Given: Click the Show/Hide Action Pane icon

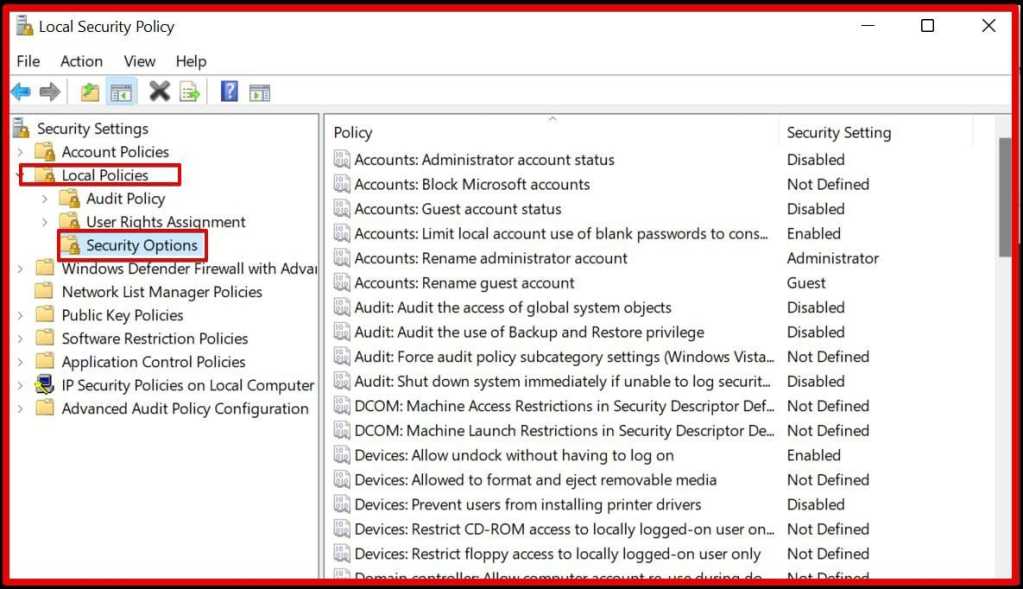Looking at the screenshot, I should [260, 93].
